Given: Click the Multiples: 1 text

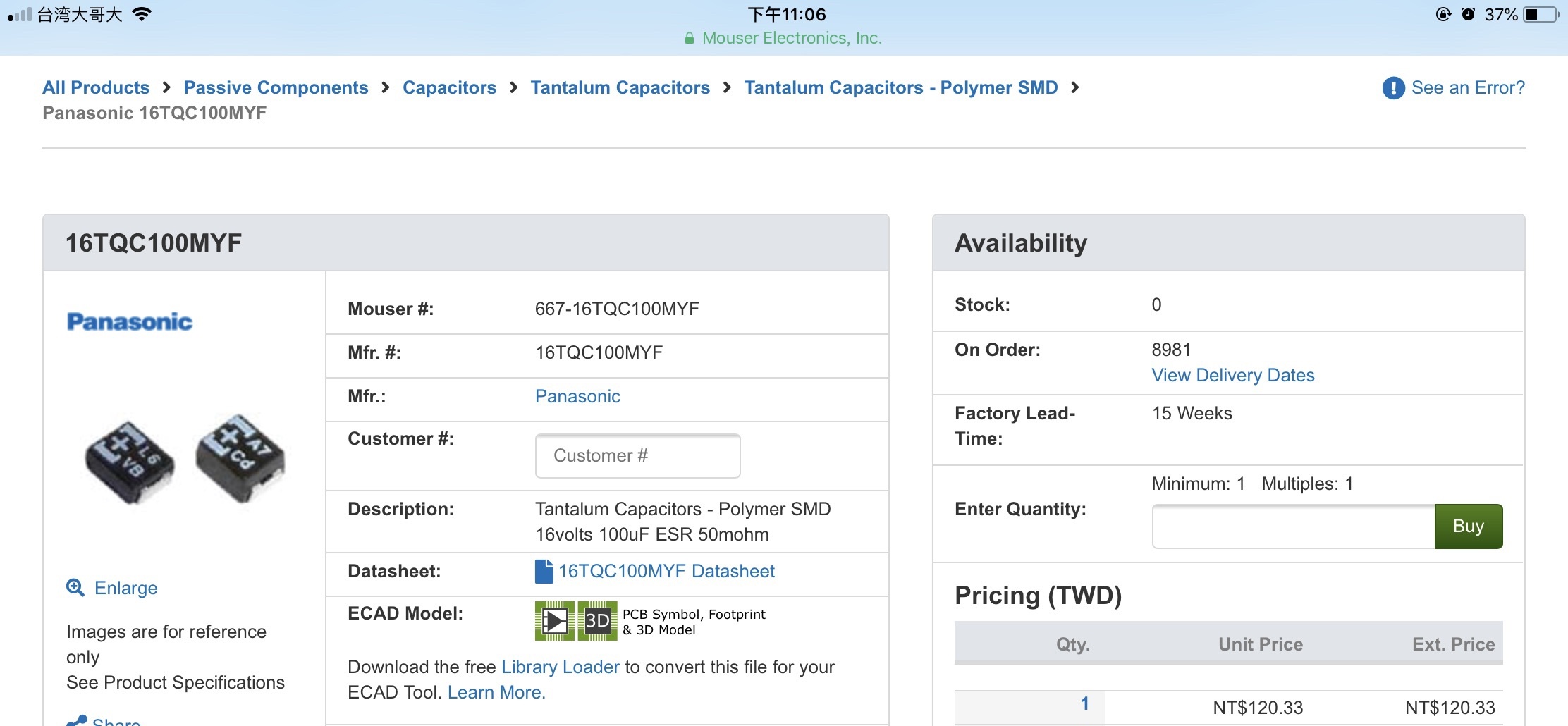Looking at the screenshot, I should tap(1307, 484).
